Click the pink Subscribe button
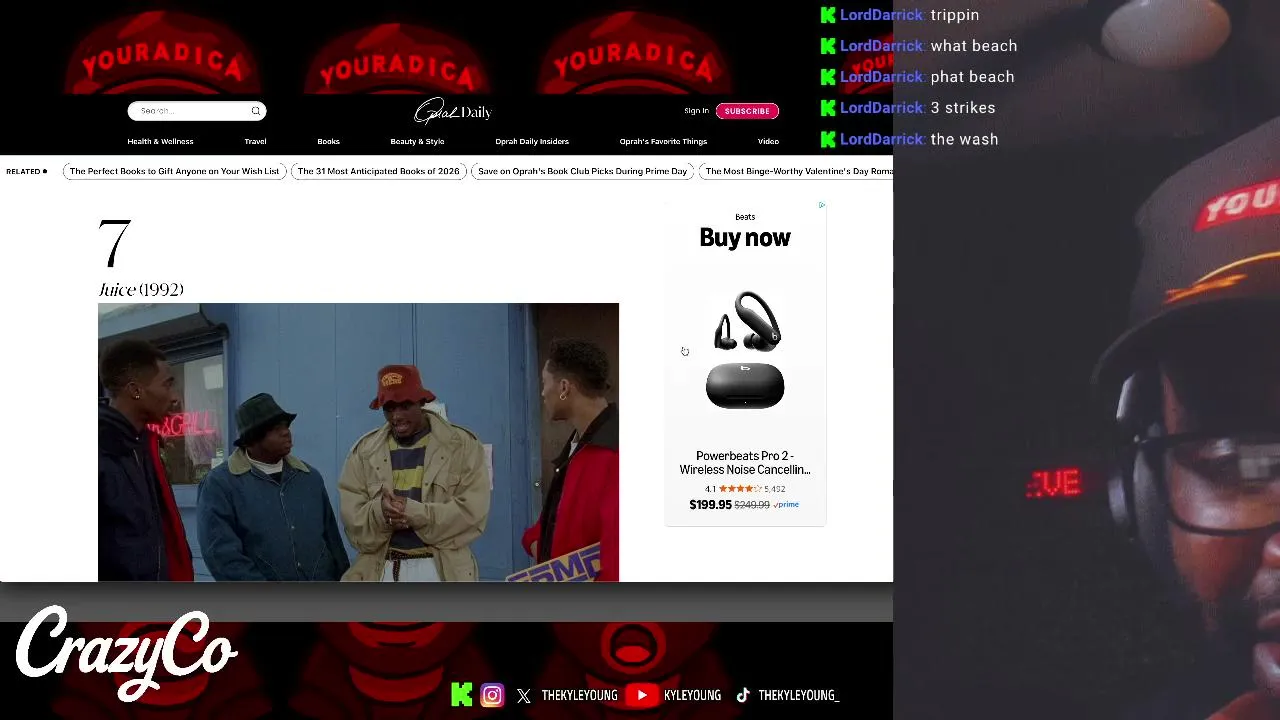 coord(747,111)
